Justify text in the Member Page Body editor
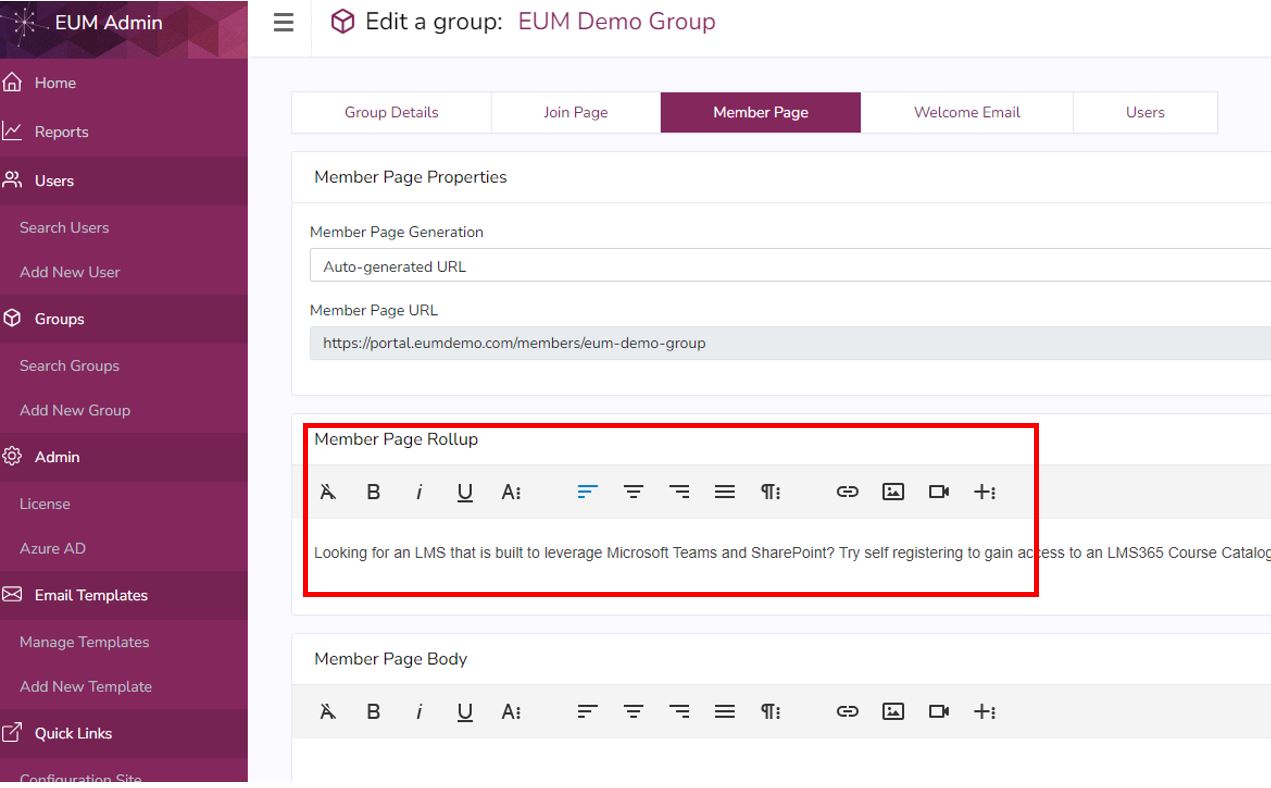 point(725,711)
